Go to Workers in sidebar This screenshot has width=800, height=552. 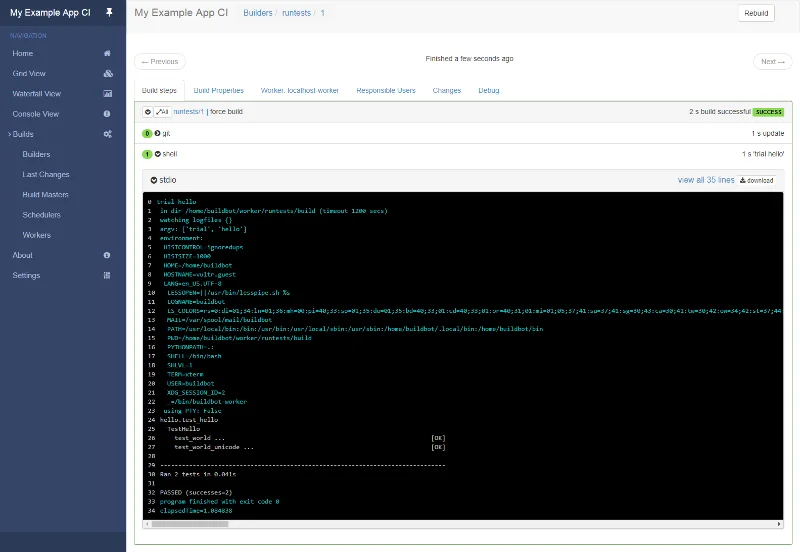(x=37, y=235)
